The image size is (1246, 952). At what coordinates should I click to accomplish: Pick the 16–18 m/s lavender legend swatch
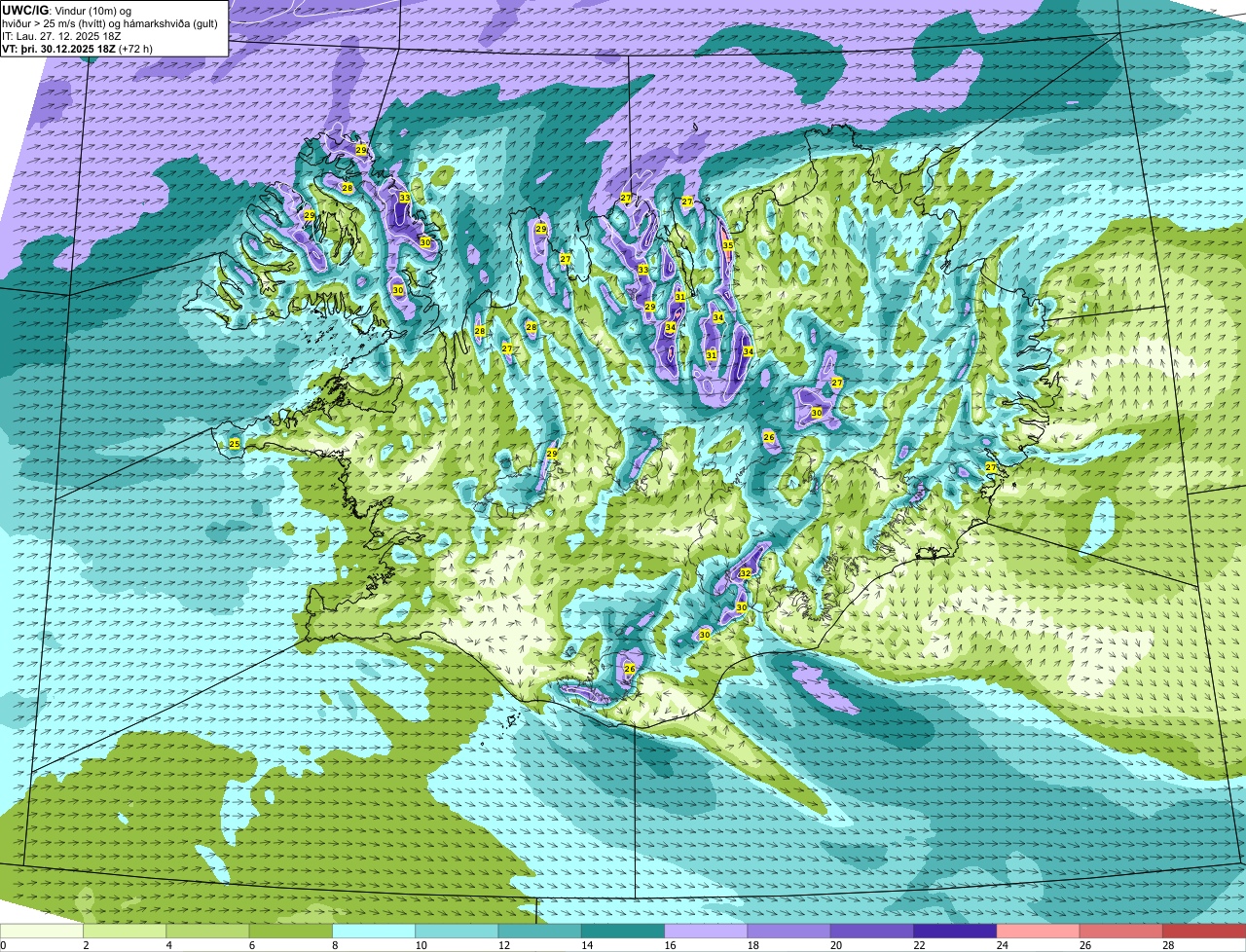point(706,932)
